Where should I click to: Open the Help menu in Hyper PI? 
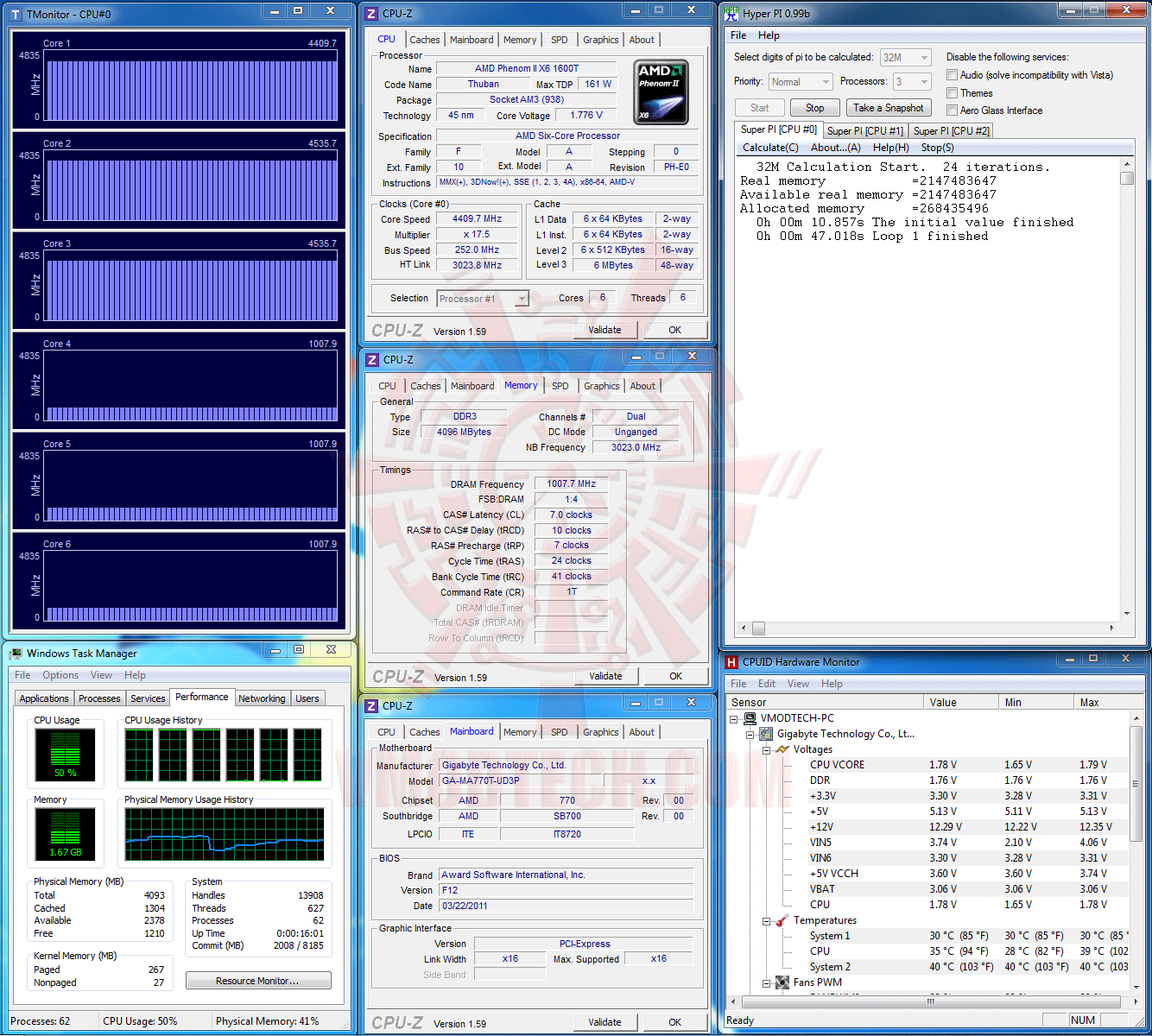(769, 35)
